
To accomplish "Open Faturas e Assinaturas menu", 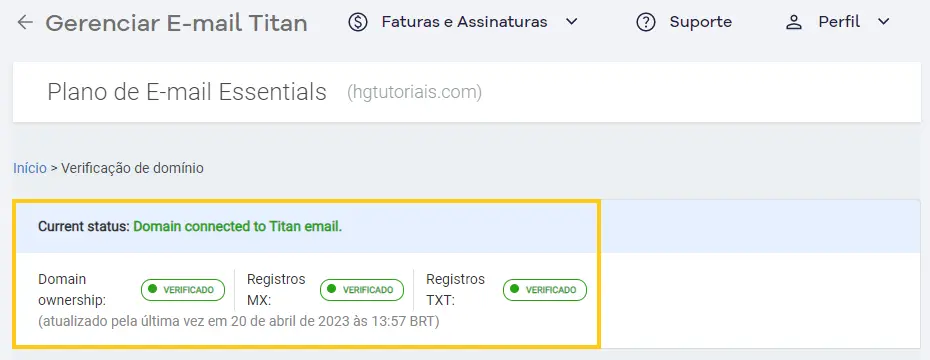I will point(464,23).
